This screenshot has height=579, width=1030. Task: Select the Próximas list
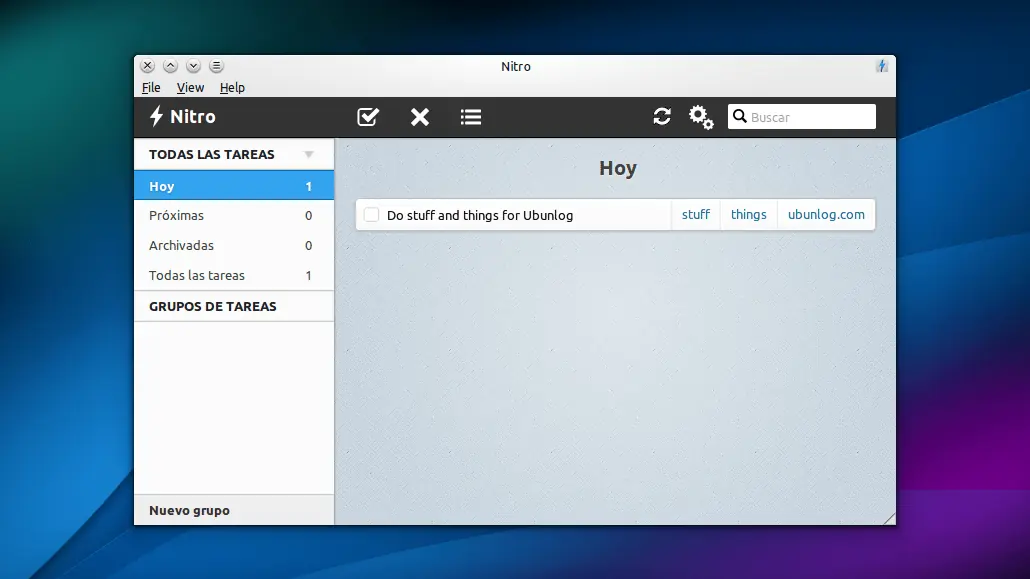(234, 216)
